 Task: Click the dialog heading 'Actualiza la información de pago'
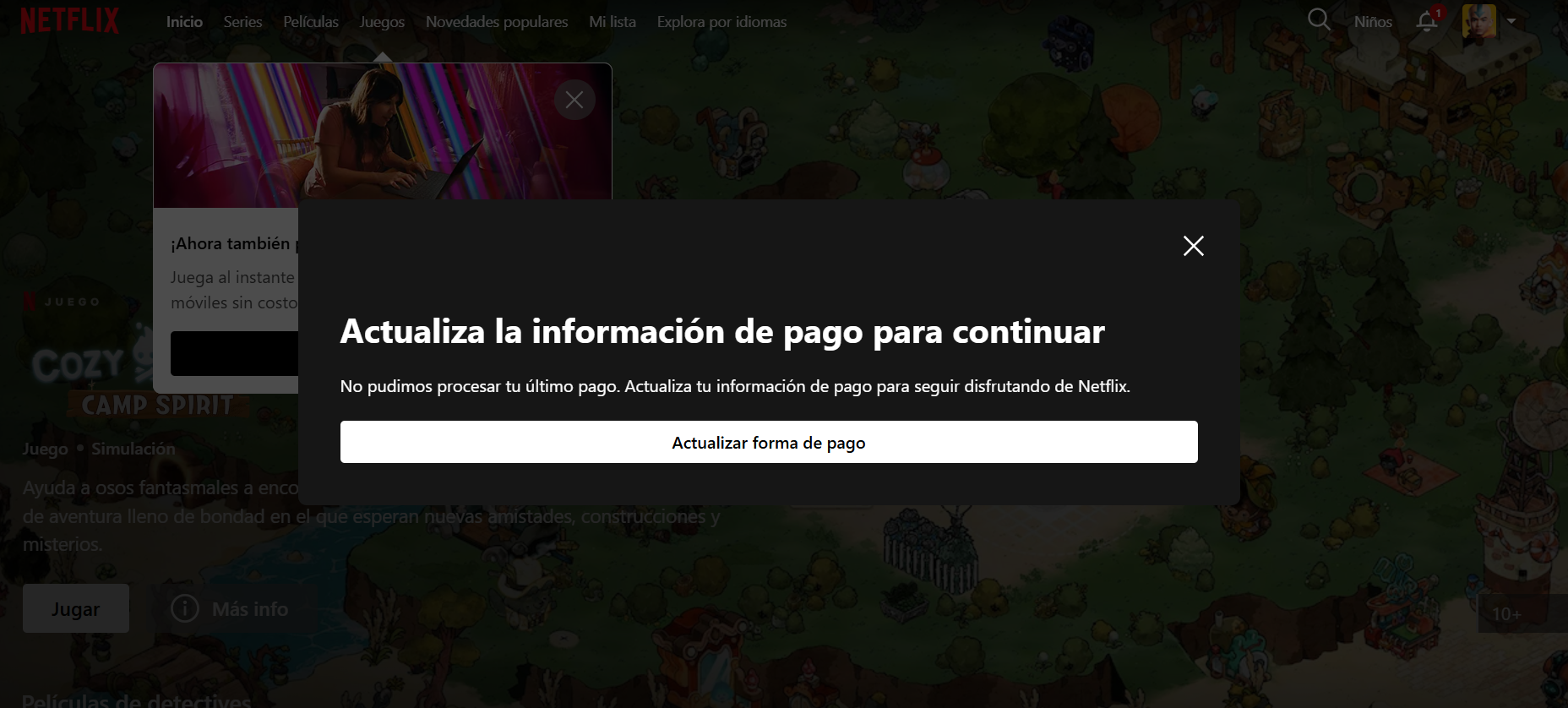[722, 332]
